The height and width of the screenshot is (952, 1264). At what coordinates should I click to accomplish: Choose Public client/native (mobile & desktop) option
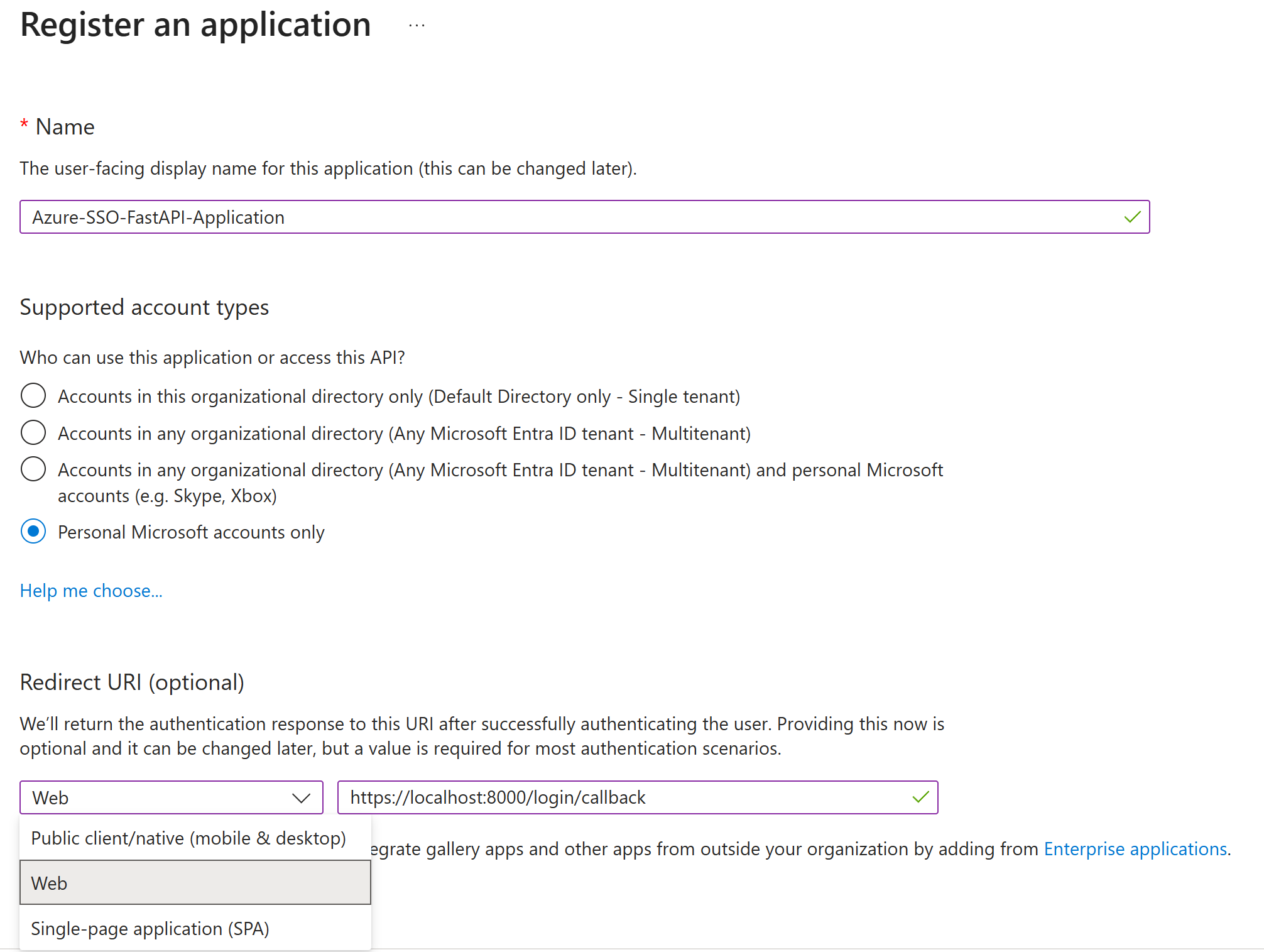coord(188,838)
